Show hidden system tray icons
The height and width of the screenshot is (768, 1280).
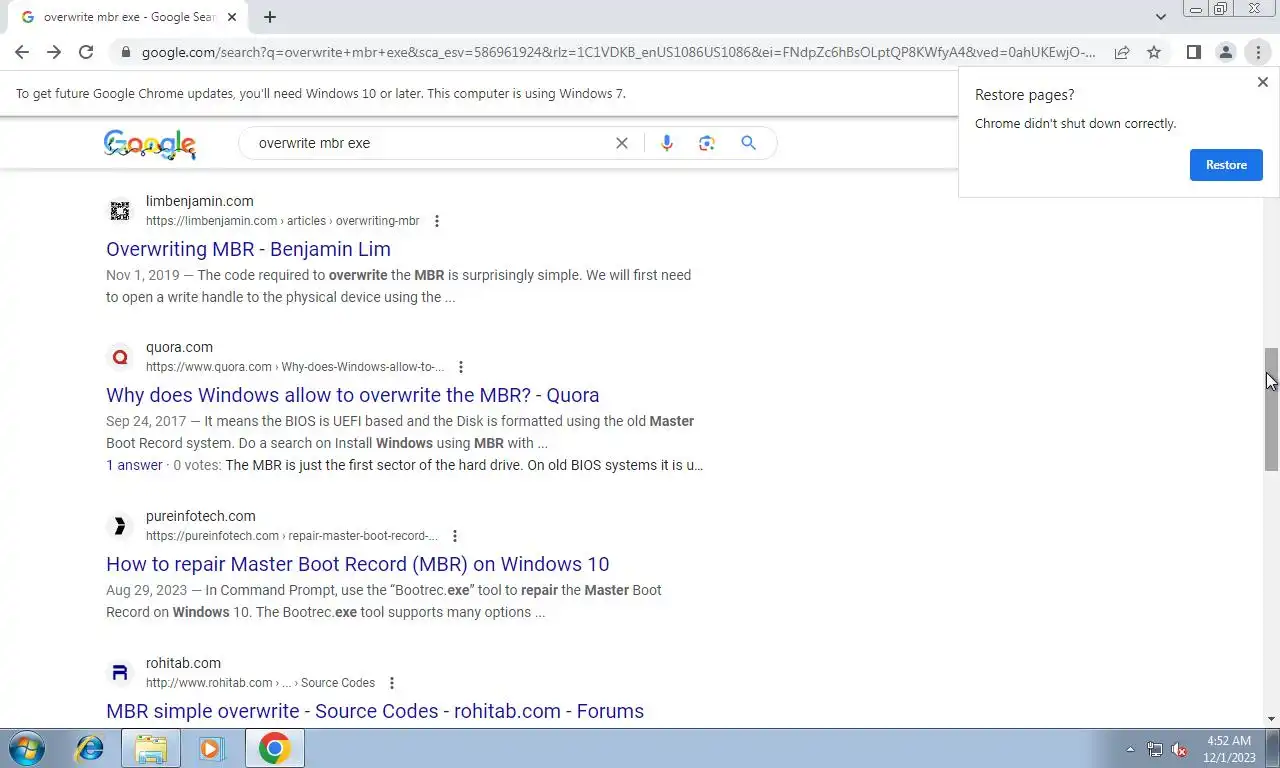click(x=1130, y=749)
